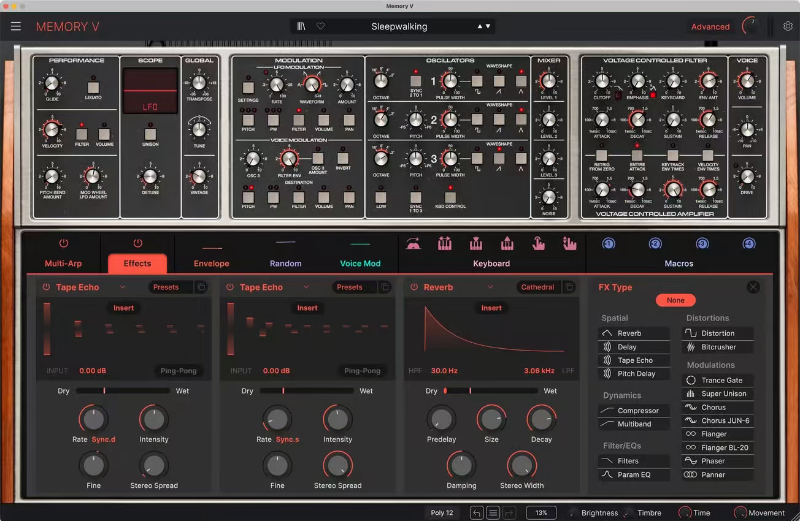Click the keyboard icon with down arrow
The height and width of the screenshot is (521, 800).
[476, 244]
